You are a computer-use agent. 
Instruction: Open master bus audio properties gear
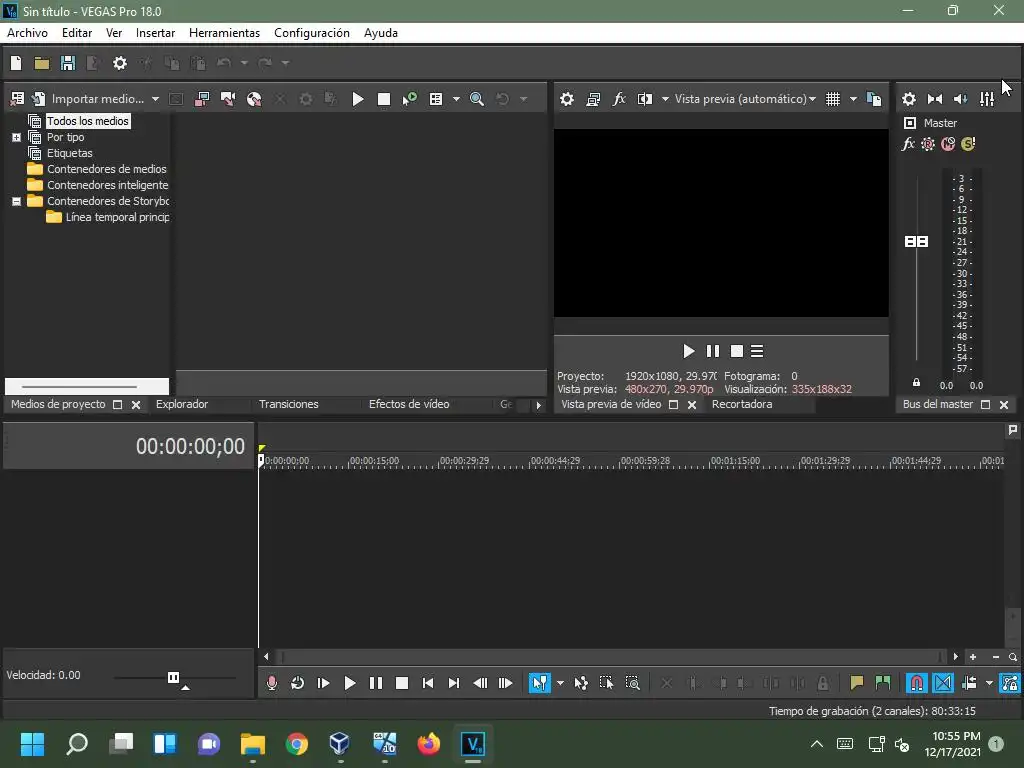click(908, 99)
